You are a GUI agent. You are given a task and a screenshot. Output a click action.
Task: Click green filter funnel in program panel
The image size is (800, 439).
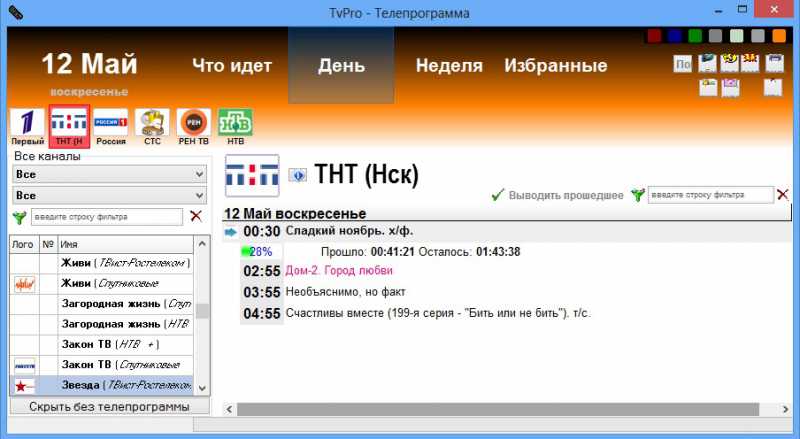click(637, 194)
